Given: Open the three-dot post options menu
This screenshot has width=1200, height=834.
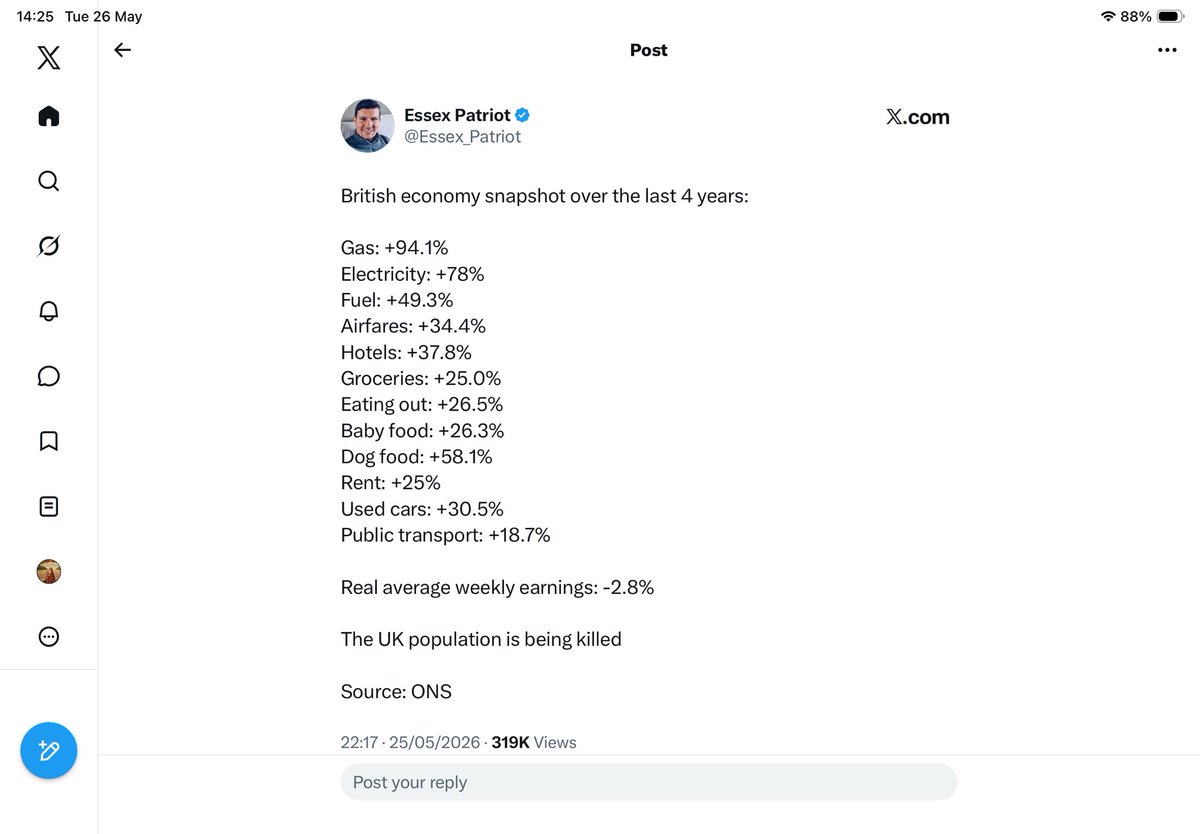Looking at the screenshot, I should click(x=1167, y=50).
